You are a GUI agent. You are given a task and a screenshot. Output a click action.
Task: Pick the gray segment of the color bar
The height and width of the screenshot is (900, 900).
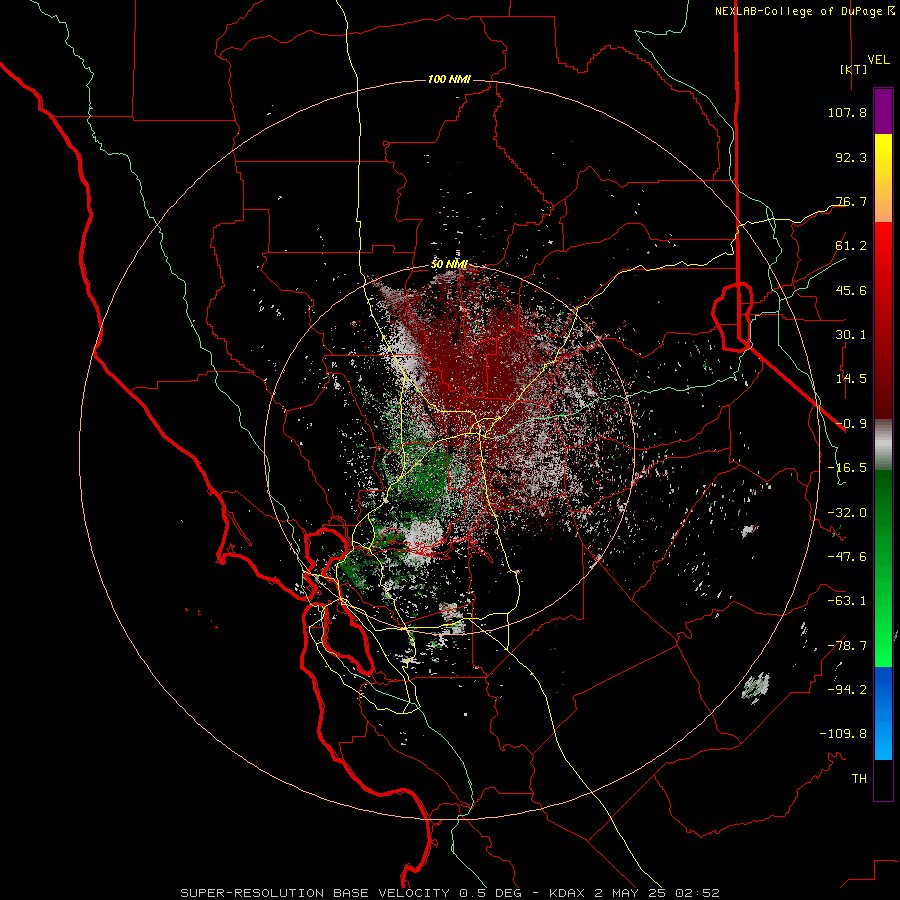[x=883, y=445]
